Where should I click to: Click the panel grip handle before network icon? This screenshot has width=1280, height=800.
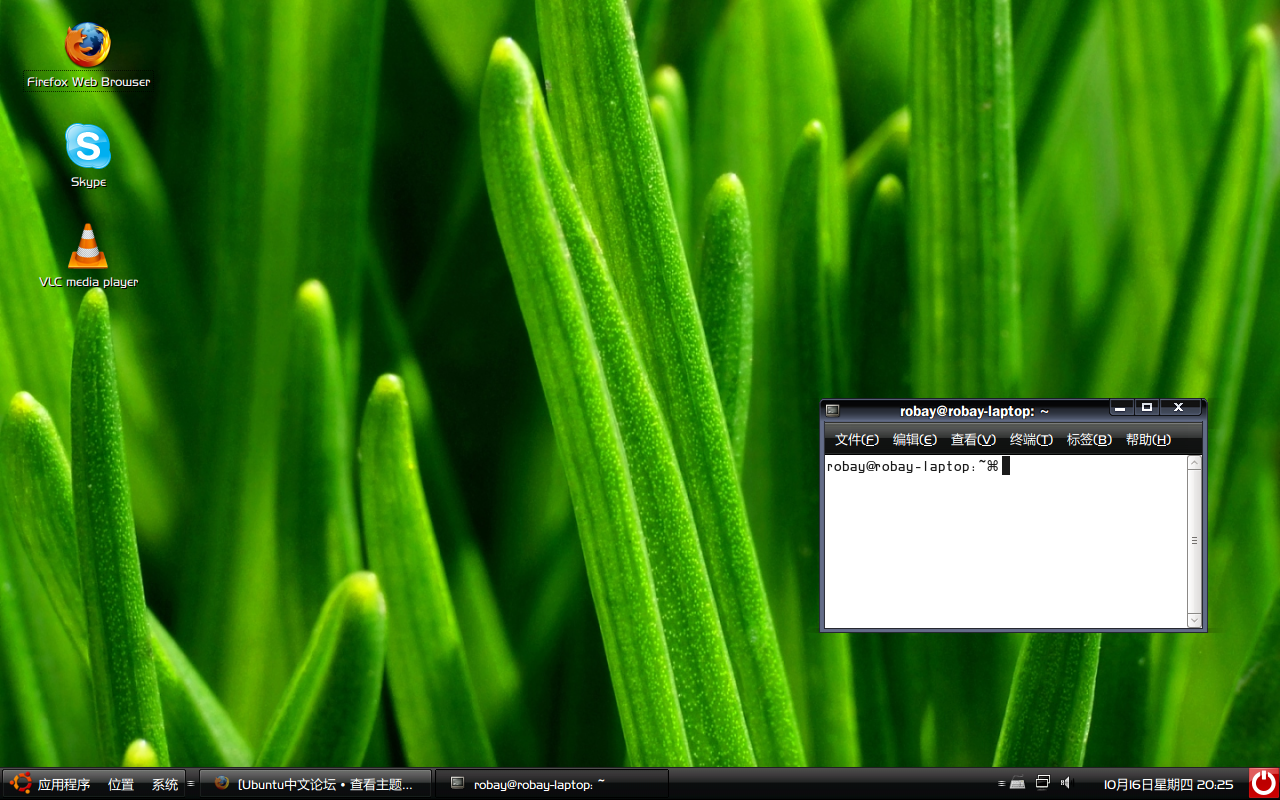[1001, 783]
